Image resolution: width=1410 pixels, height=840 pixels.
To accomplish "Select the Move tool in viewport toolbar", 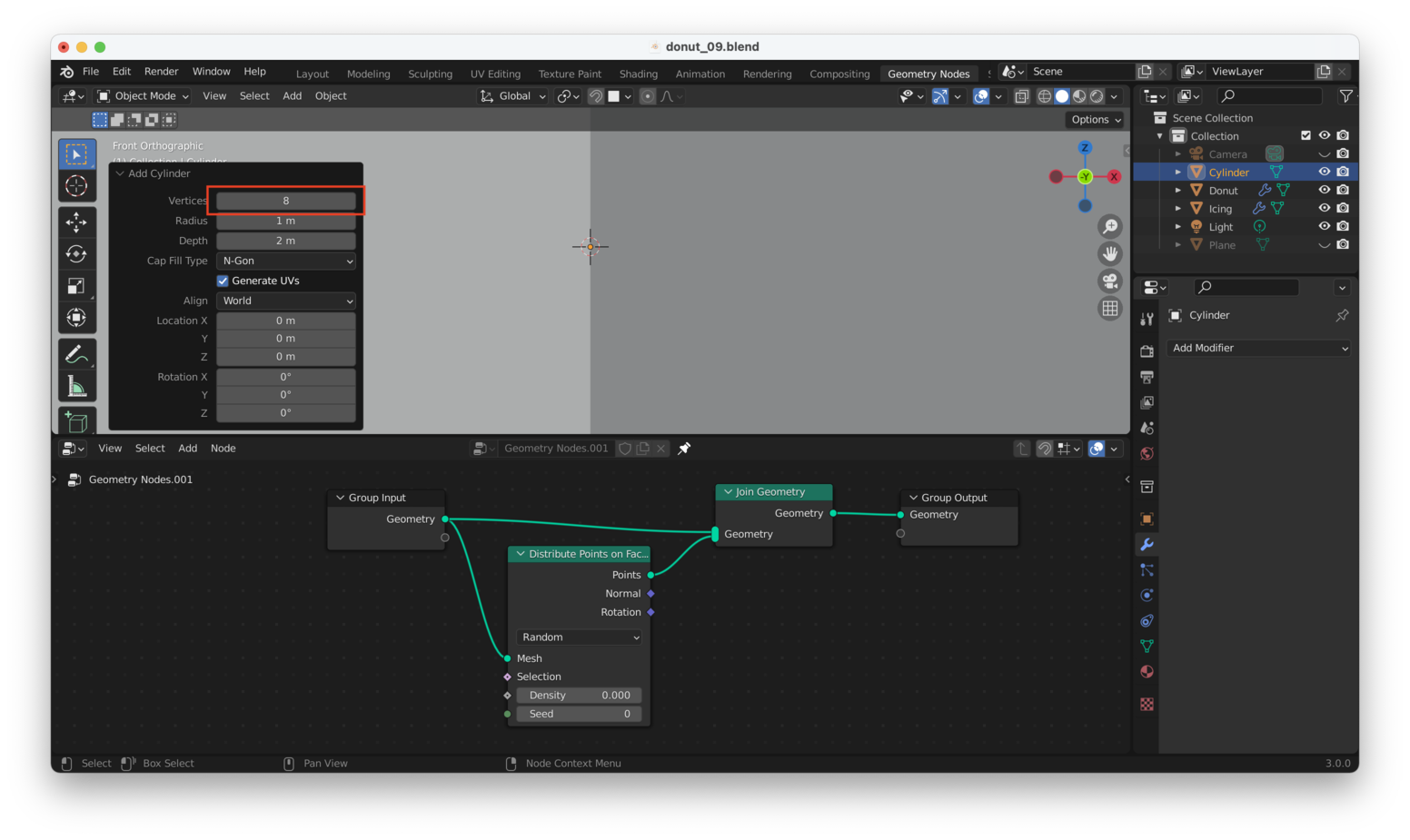I will (76, 222).
